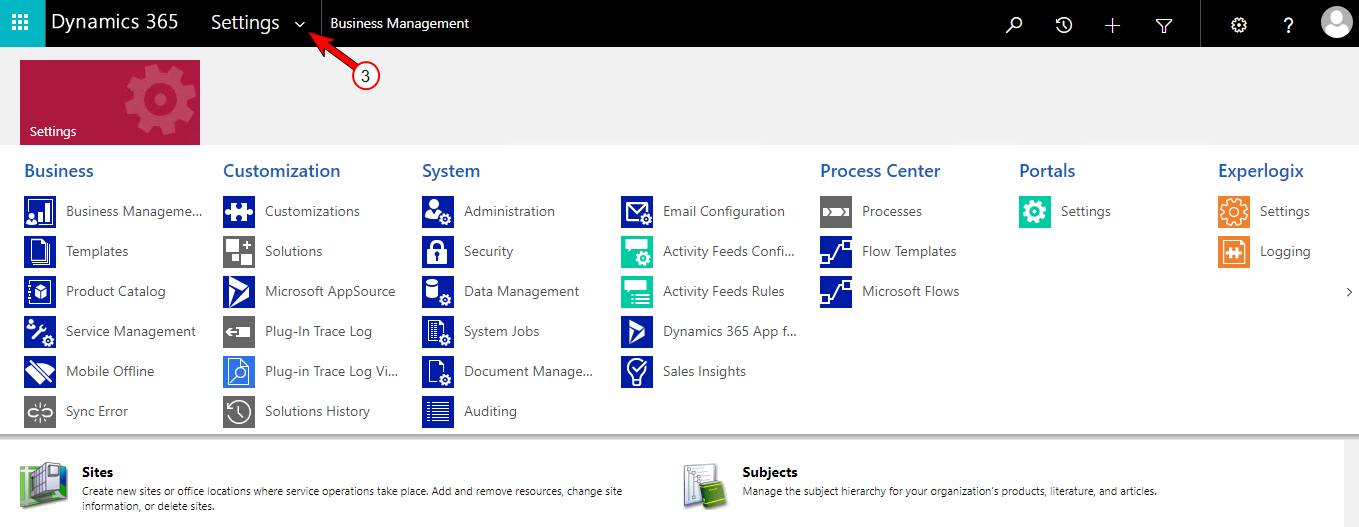
Task: Click the Mobile Offline icon
Action: 40,372
